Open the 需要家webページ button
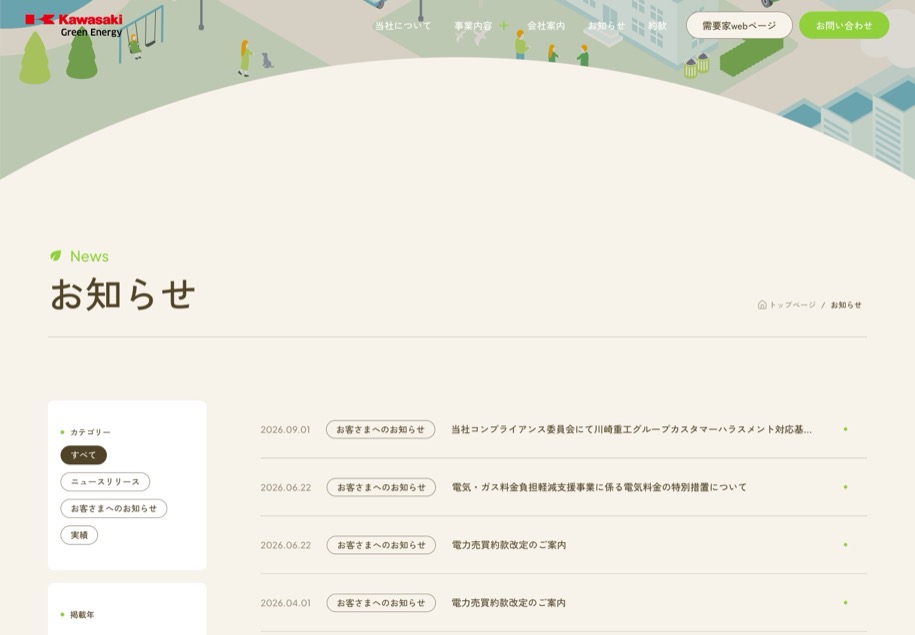This screenshot has width=915, height=635. (739, 26)
